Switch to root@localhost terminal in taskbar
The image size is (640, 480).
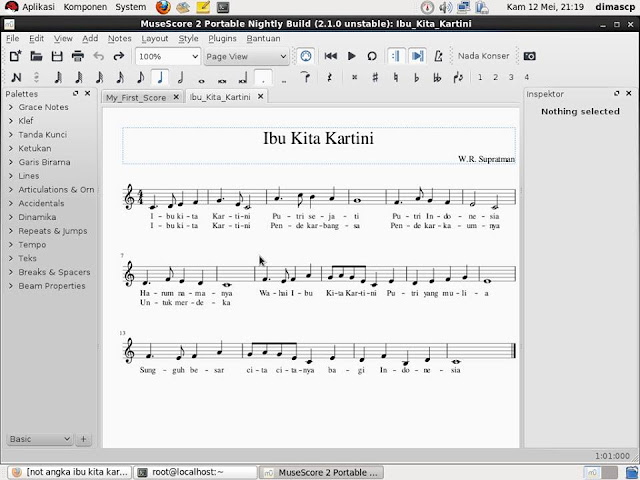click(196, 472)
